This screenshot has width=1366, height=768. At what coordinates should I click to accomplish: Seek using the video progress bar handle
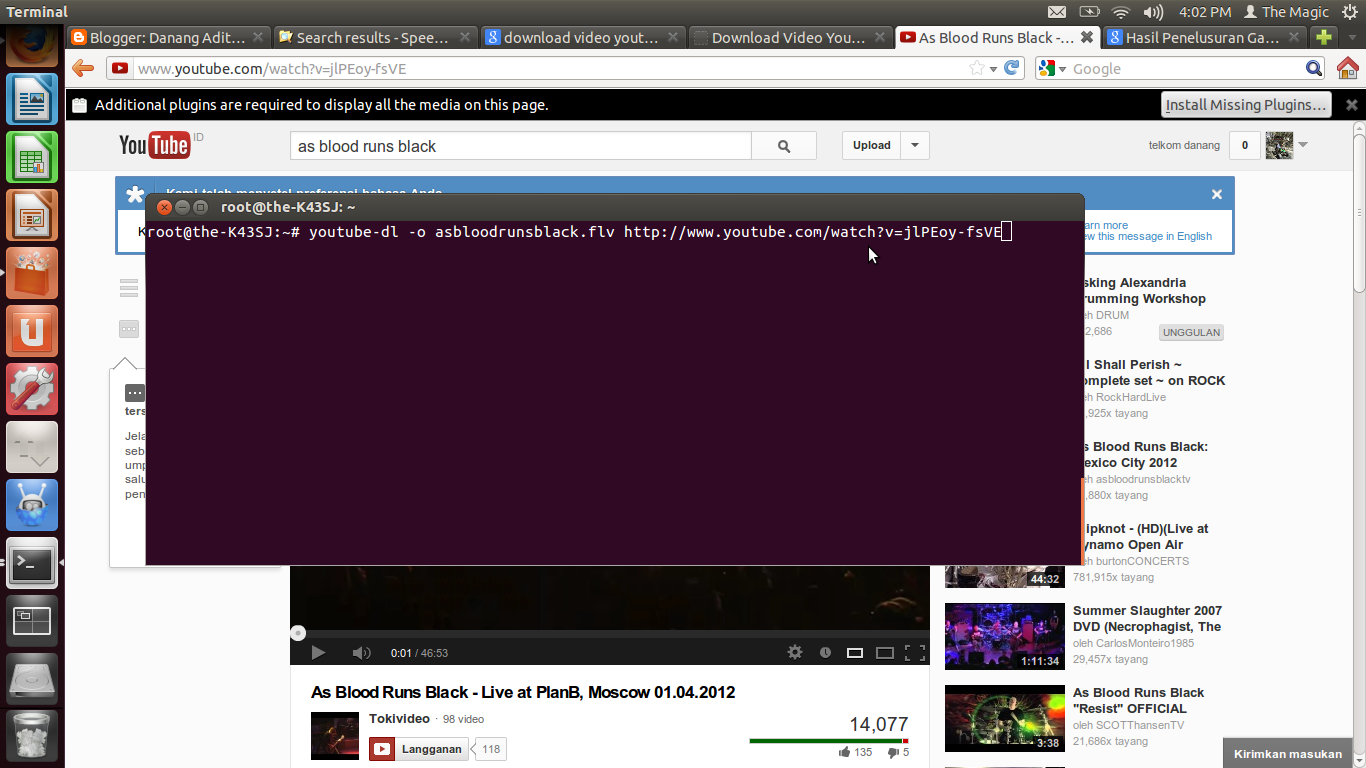tap(298, 633)
